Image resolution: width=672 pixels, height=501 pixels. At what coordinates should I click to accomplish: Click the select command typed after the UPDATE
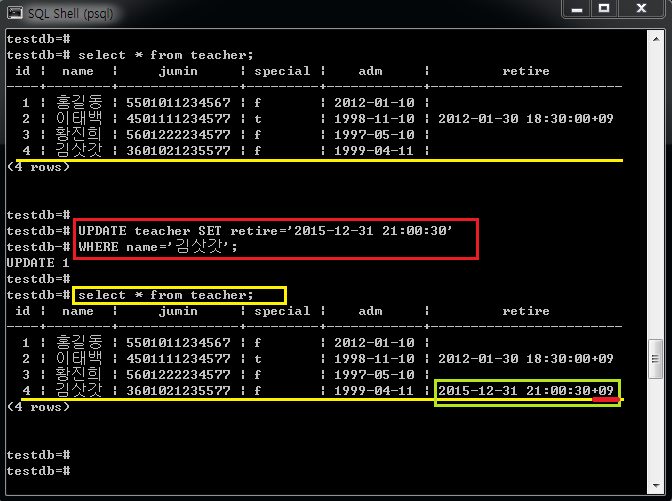tap(165, 295)
